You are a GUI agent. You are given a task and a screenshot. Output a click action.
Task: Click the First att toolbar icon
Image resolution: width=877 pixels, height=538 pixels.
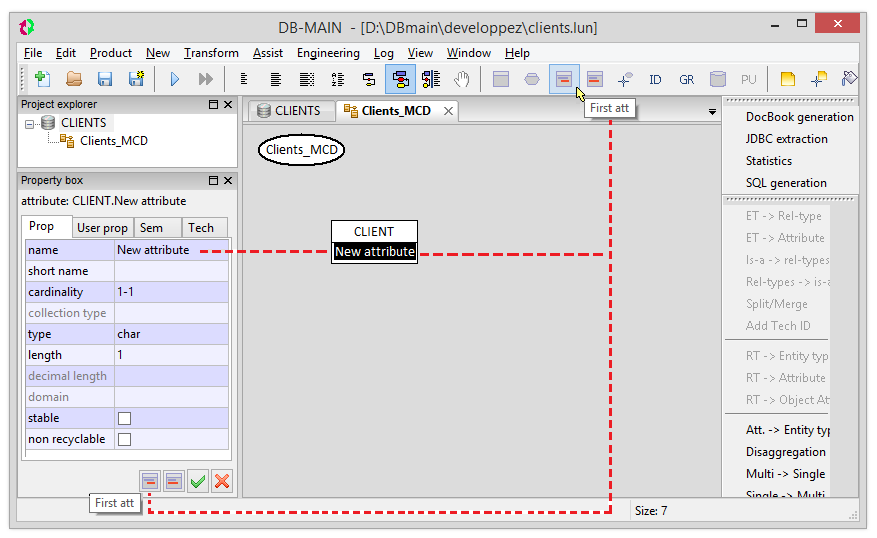point(564,79)
